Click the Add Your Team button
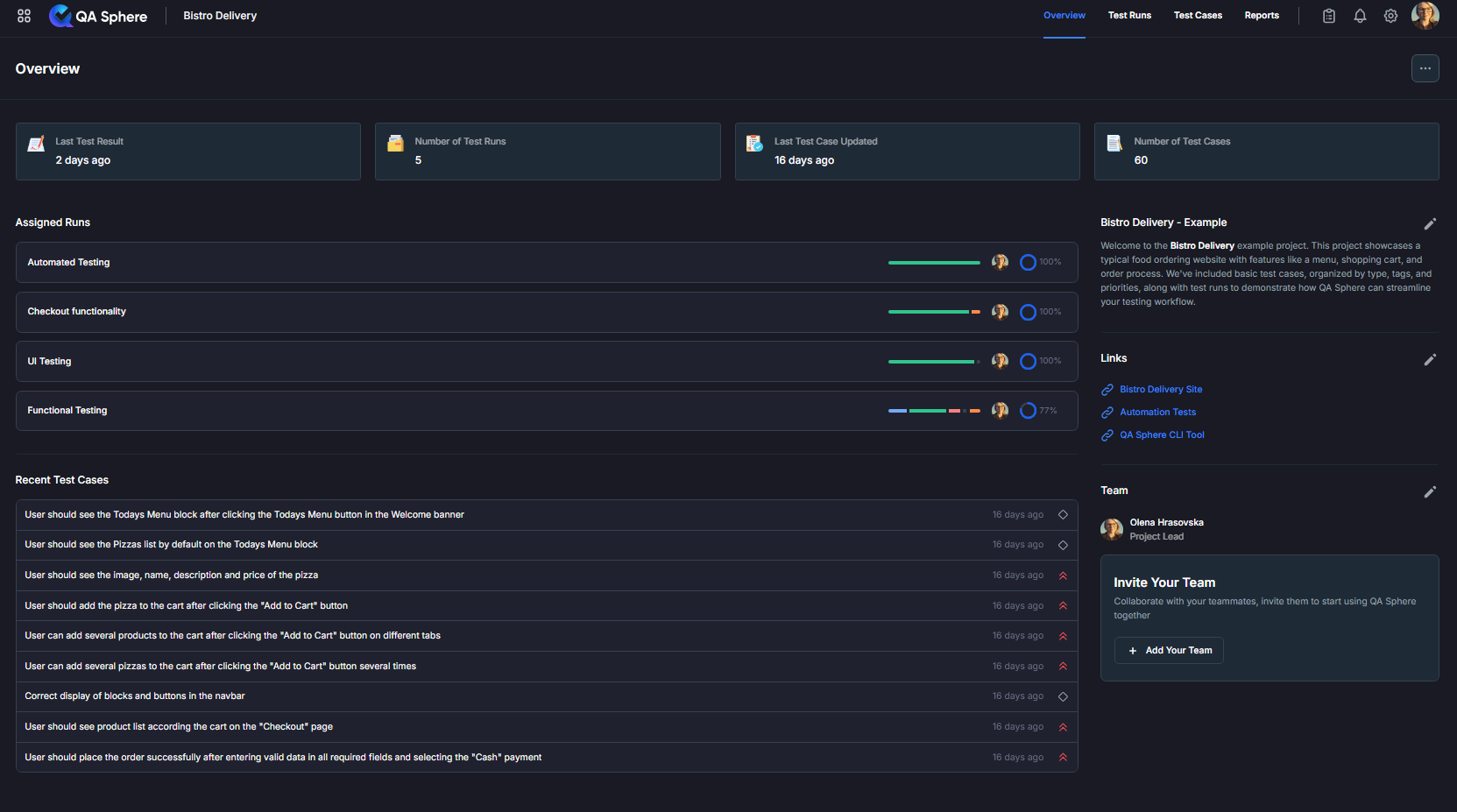 coord(1169,651)
